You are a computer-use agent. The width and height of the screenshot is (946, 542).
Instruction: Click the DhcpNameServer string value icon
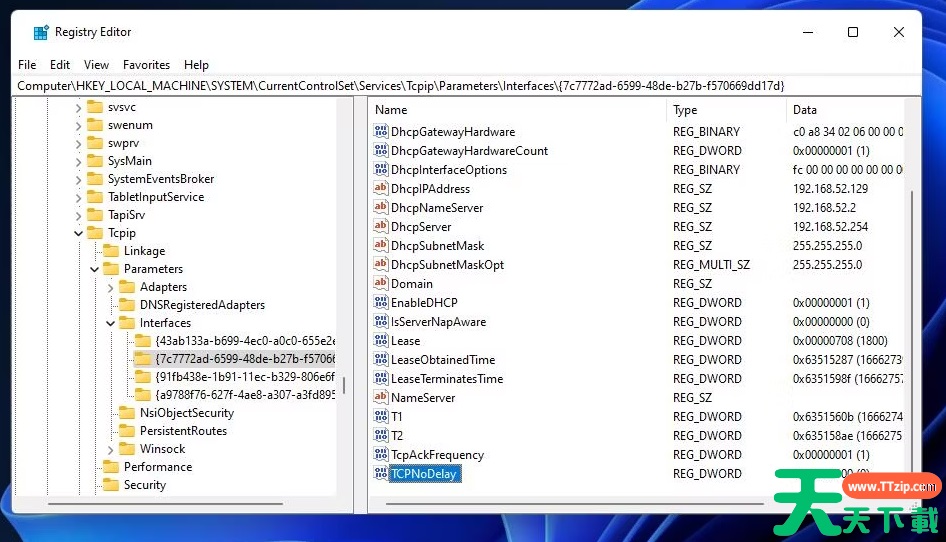[381, 207]
